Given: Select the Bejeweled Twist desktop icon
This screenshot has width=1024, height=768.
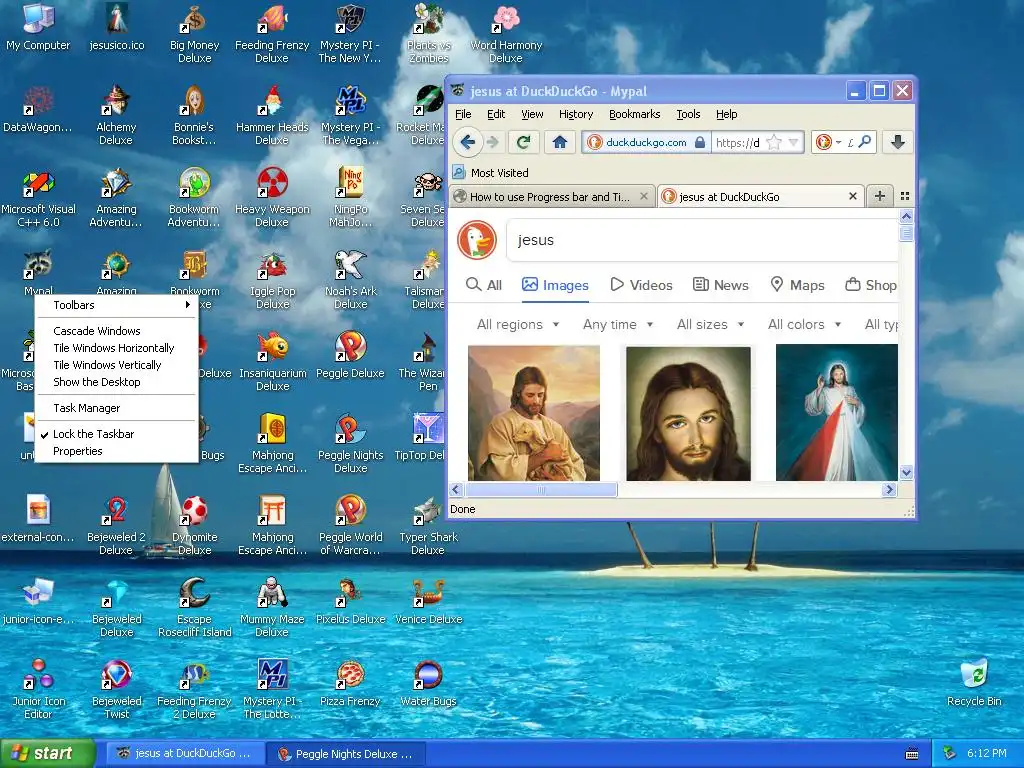Looking at the screenshot, I should [116, 689].
